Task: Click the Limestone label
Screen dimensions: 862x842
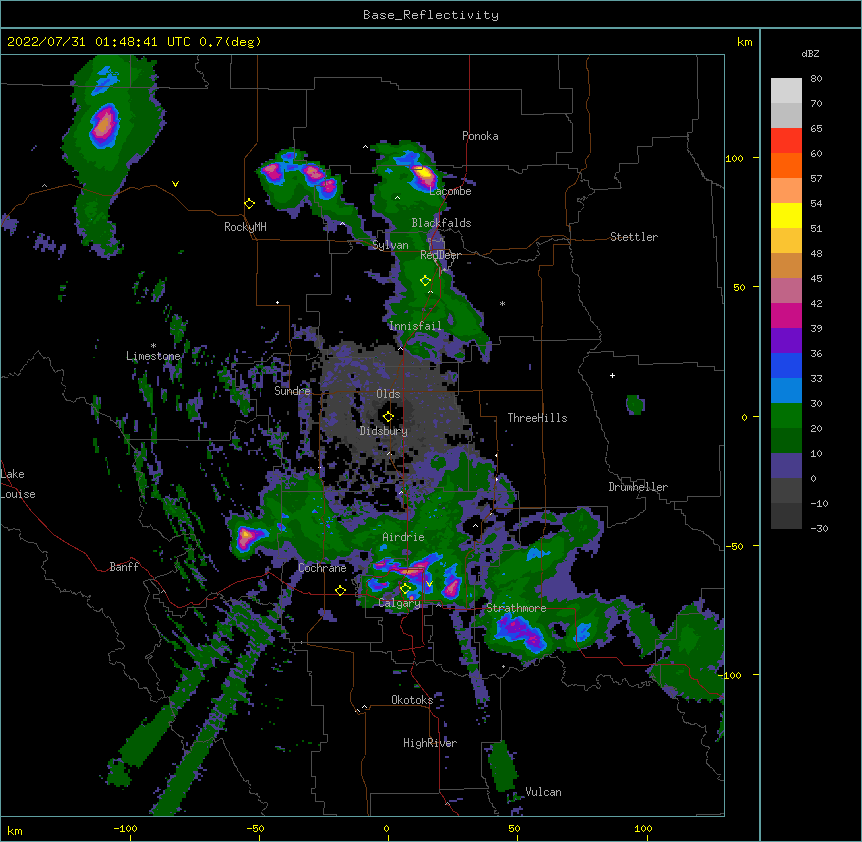Action: 153,356
